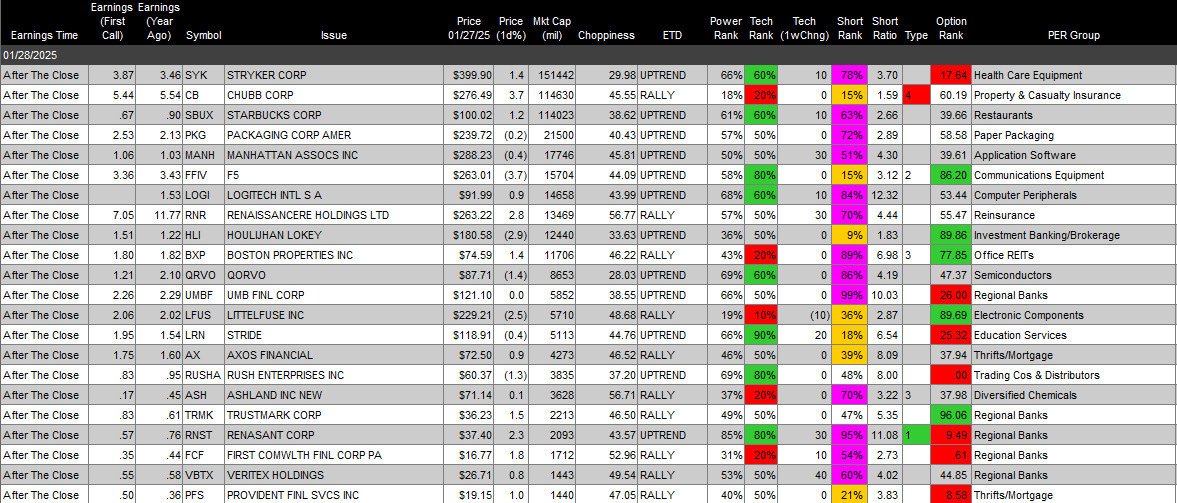Select the SBUX symbol cell
This screenshot has height=503, width=1177.
(203, 115)
